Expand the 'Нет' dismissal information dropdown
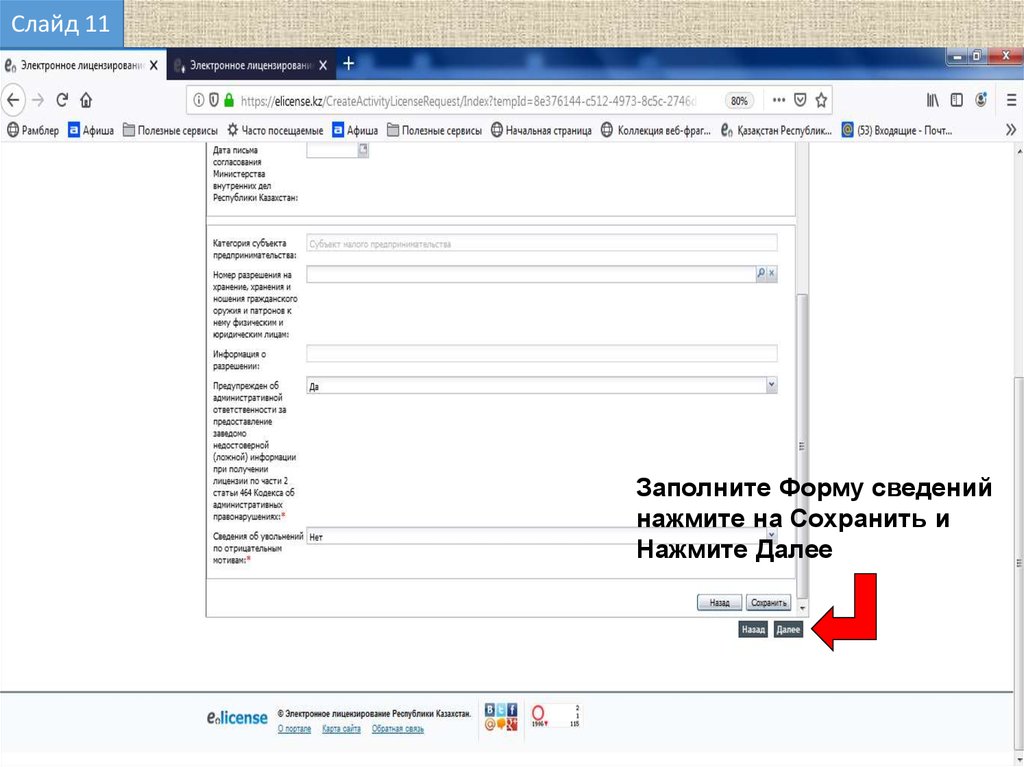This screenshot has height=767, width=1024. point(771,535)
